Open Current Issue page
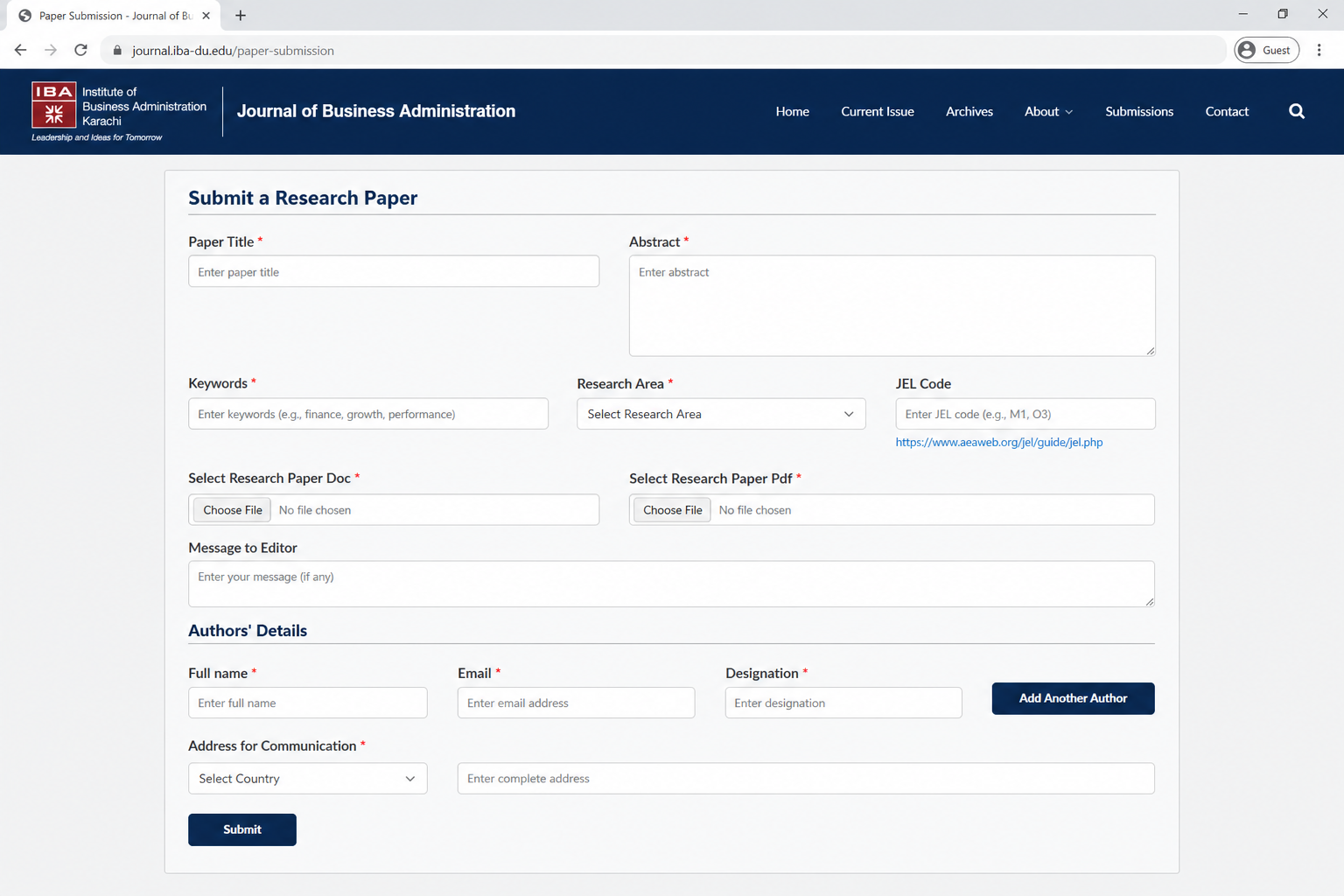The width and height of the screenshot is (1344, 896). coord(878,111)
